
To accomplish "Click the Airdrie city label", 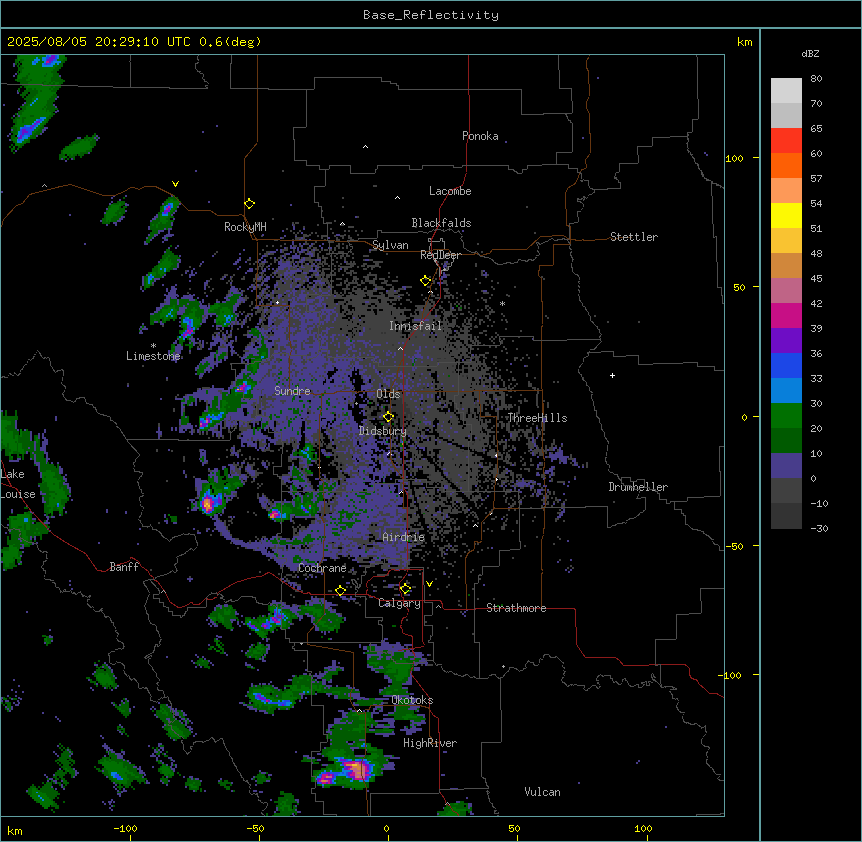I will point(404,537).
